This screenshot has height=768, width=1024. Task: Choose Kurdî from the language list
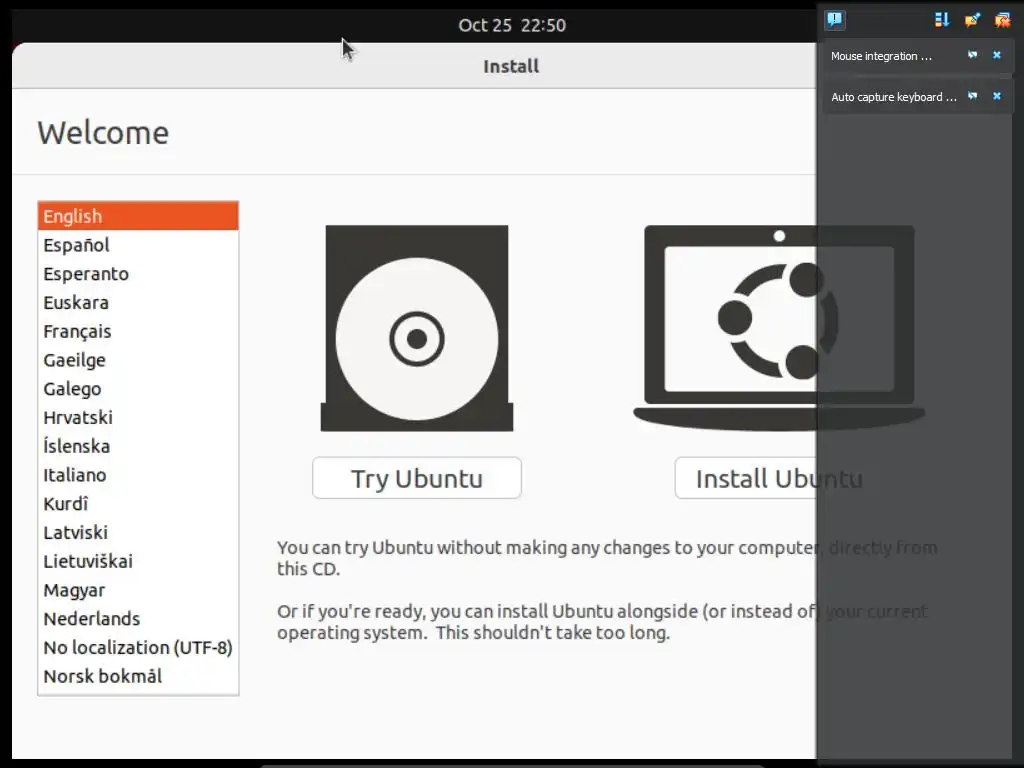pos(138,504)
